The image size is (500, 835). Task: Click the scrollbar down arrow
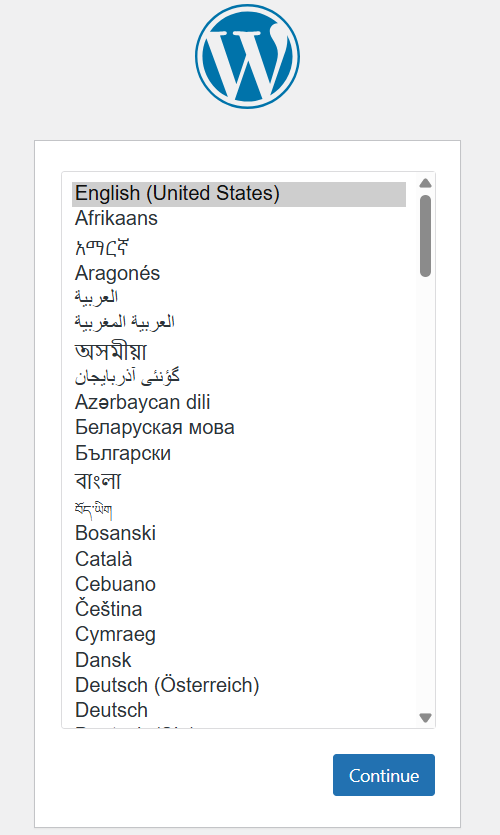click(x=425, y=718)
